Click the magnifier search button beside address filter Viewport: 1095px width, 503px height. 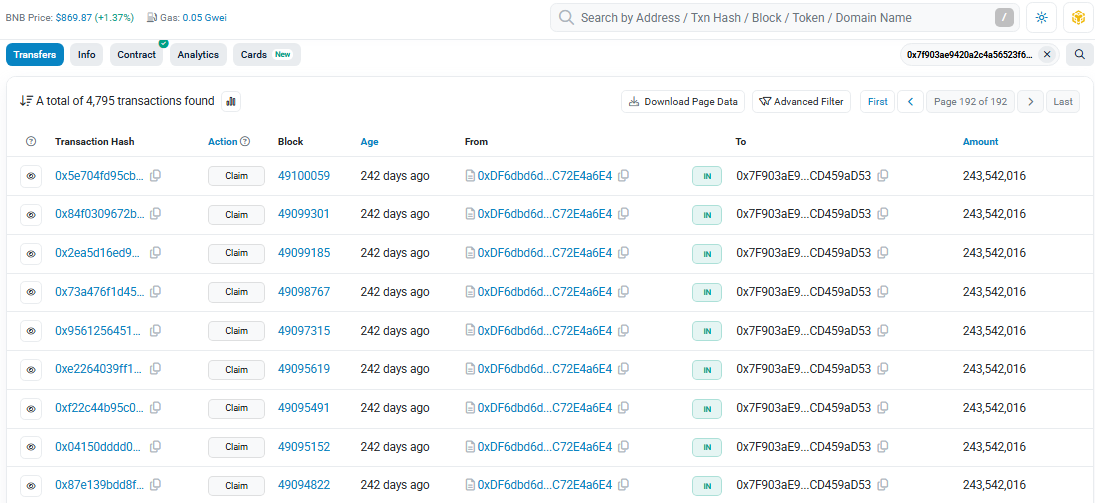pyautogui.click(x=1079, y=54)
